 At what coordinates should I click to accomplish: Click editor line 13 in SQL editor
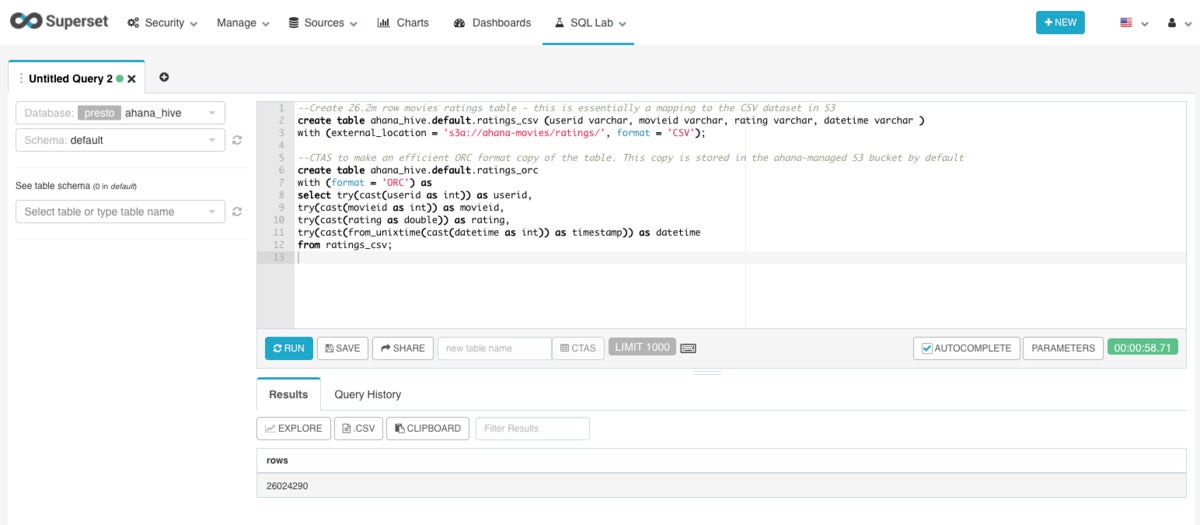[742, 257]
